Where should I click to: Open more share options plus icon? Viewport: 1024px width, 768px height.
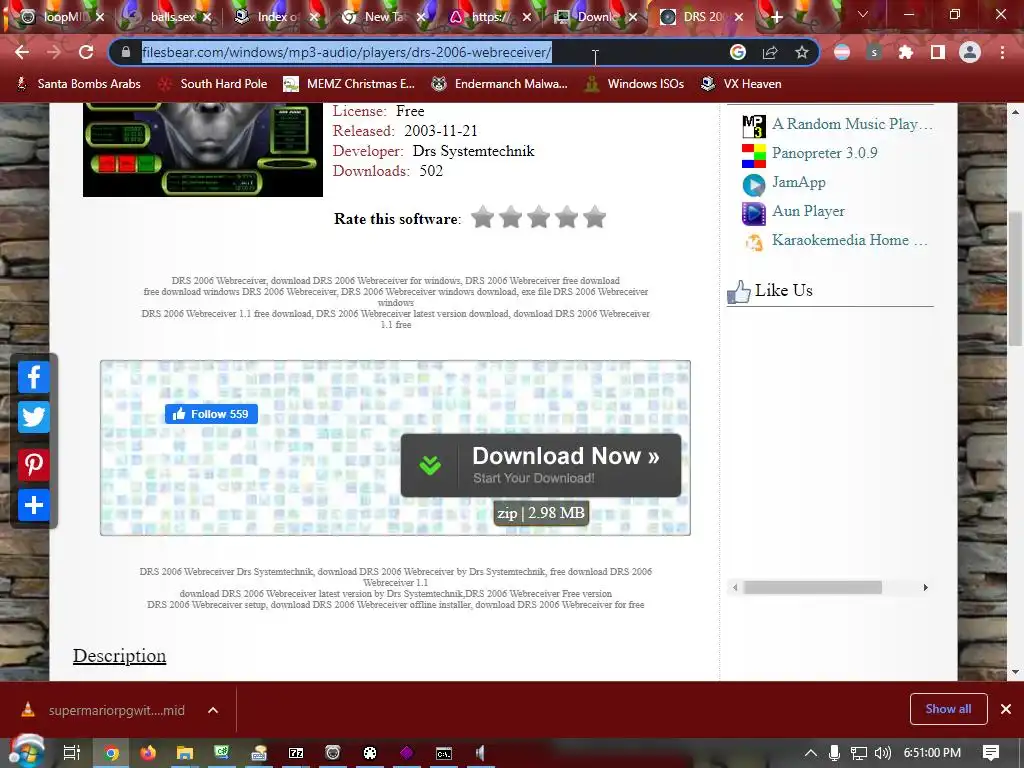point(34,505)
